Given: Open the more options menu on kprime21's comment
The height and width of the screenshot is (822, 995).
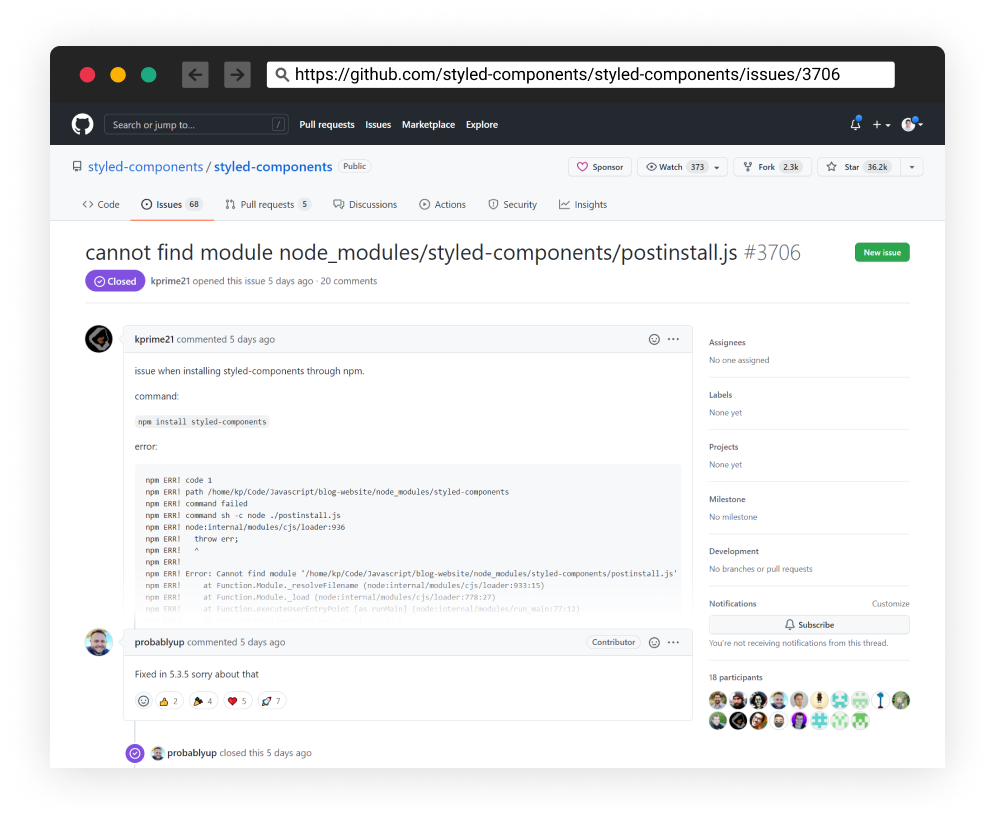Looking at the screenshot, I should pyautogui.click(x=673, y=340).
